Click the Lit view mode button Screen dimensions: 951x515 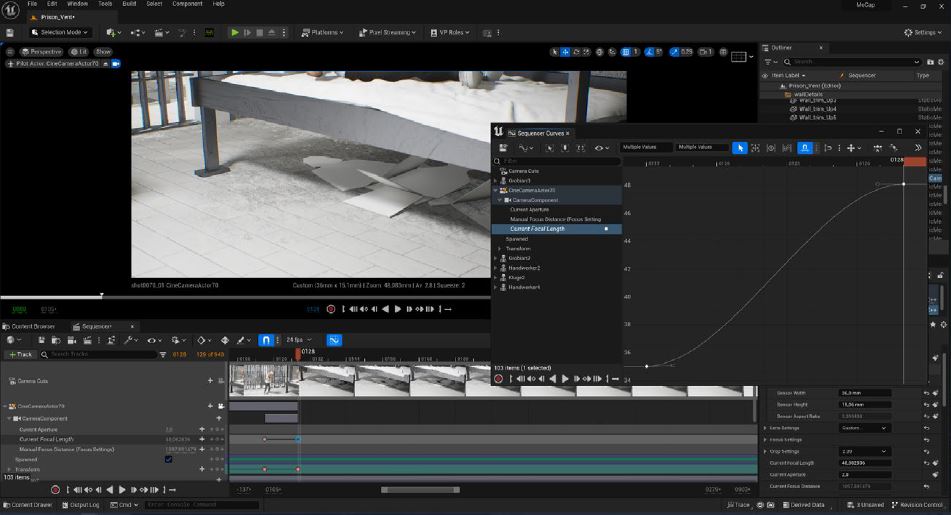(x=79, y=52)
